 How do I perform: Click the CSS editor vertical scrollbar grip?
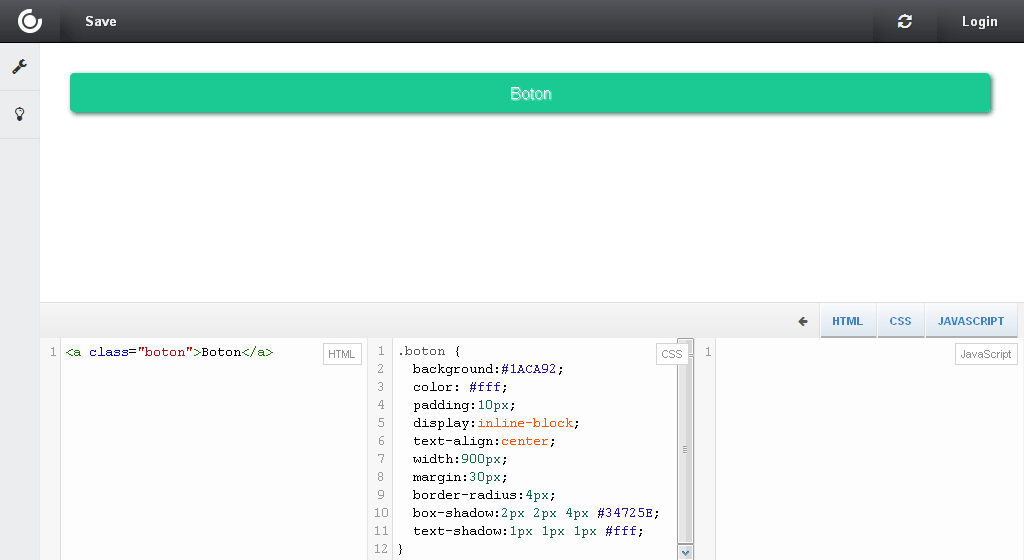click(685, 449)
